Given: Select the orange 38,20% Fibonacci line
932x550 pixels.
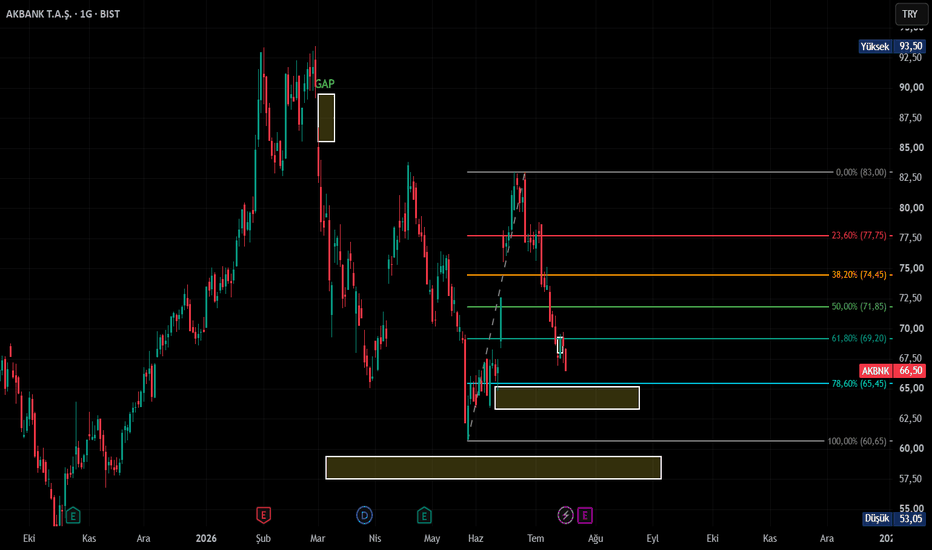Looking at the screenshot, I should tap(647, 275).
